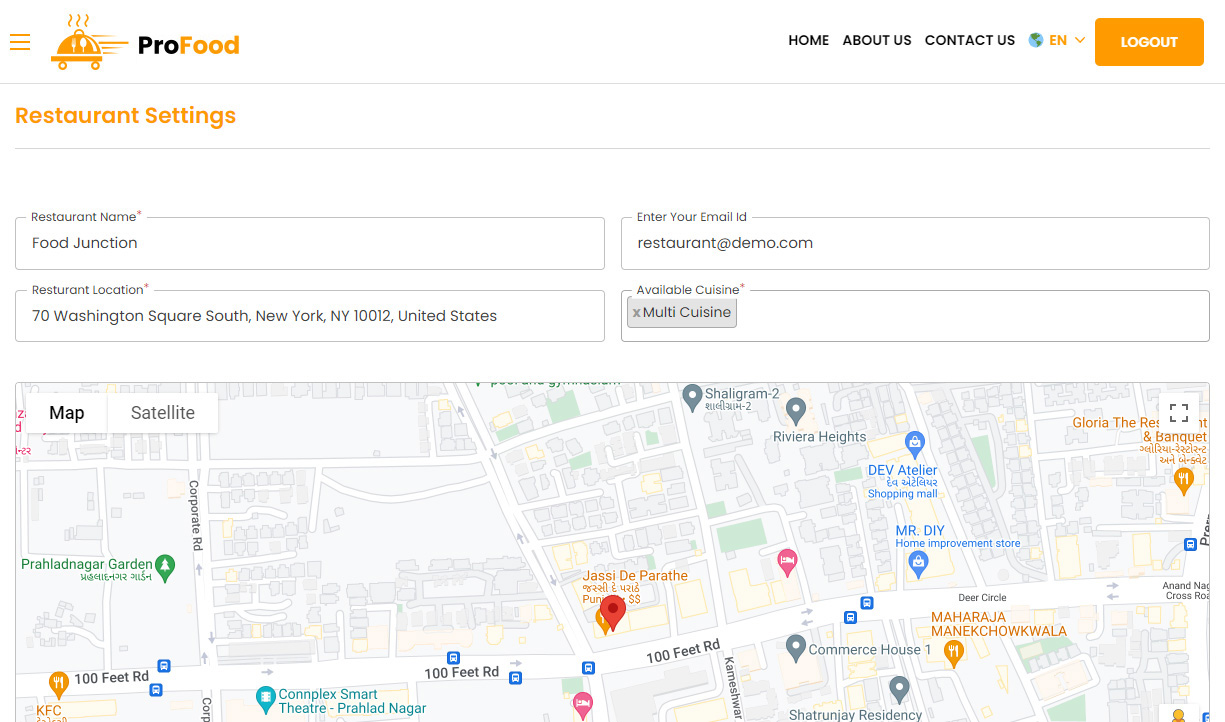Image resolution: width=1225 pixels, height=722 pixels.
Task: Open the Available Cuisine selector
Action: point(915,316)
